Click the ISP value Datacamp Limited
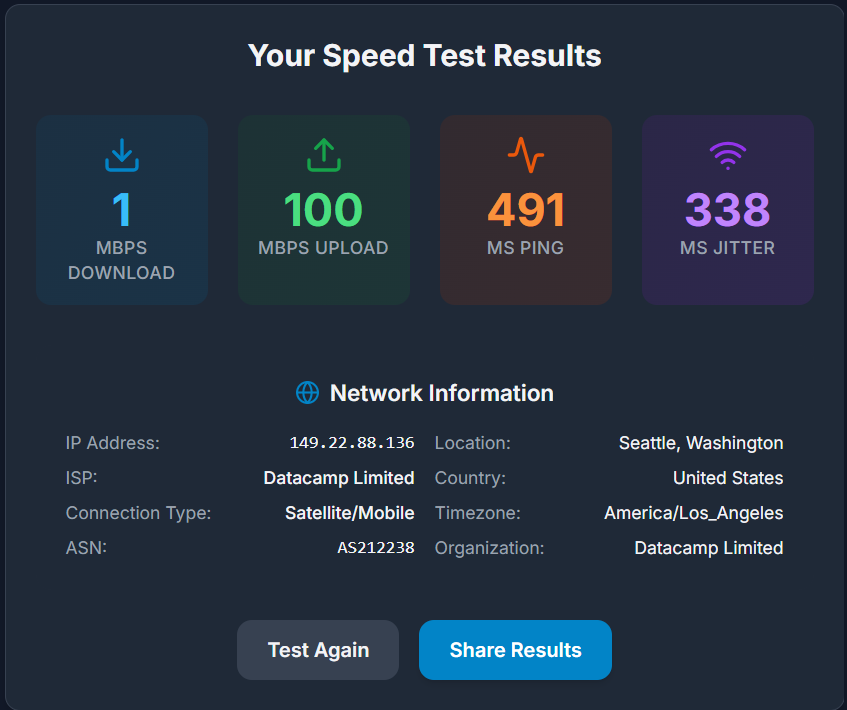 (339, 478)
